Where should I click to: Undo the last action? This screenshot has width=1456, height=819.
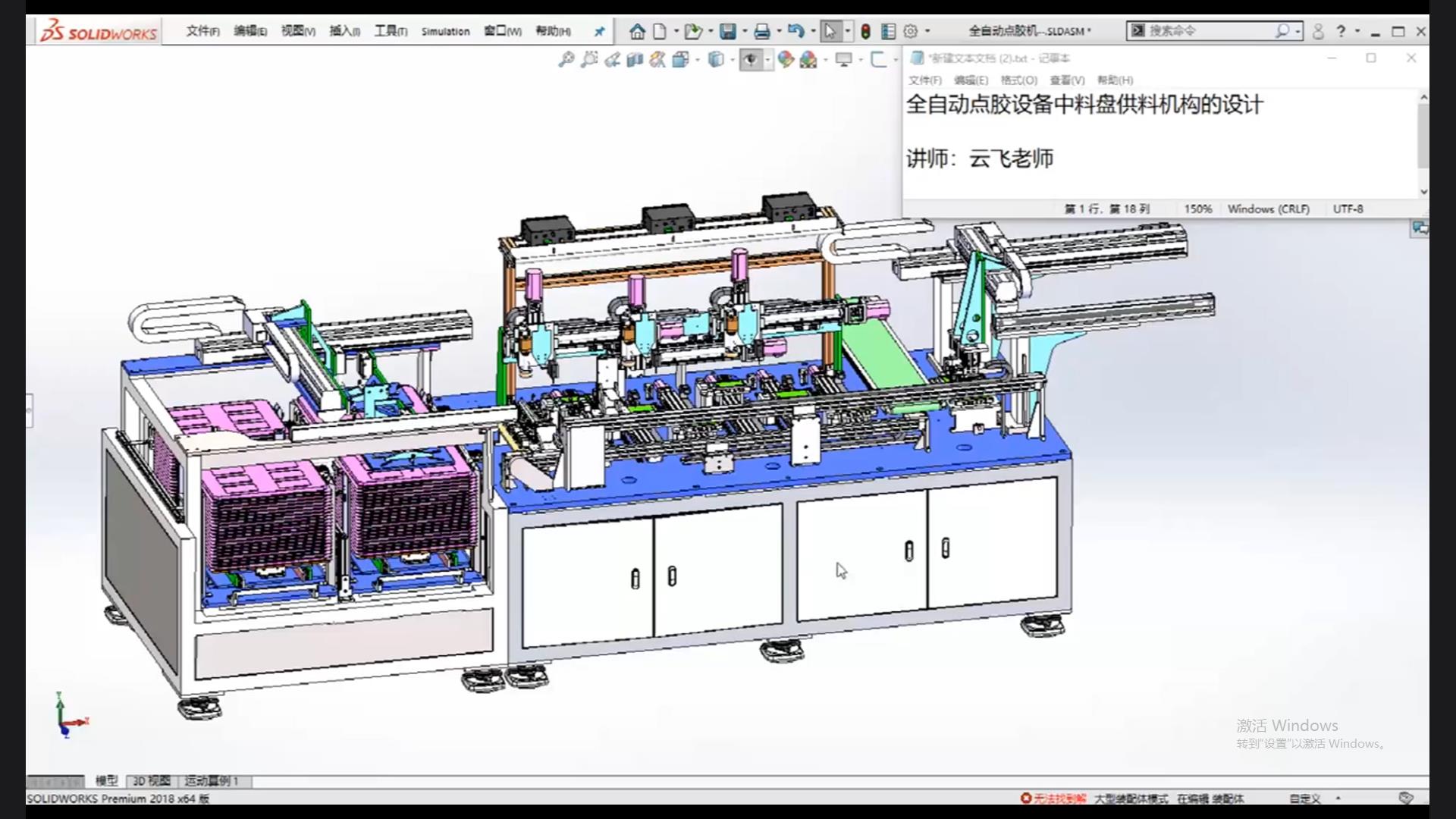pos(795,31)
